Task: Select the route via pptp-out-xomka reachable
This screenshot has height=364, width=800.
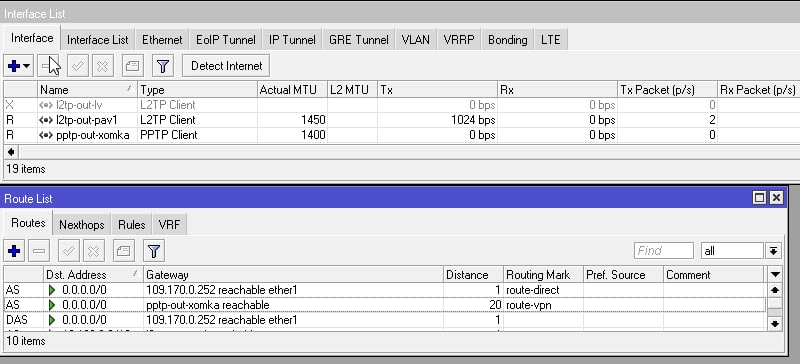Action: click(385, 305)
